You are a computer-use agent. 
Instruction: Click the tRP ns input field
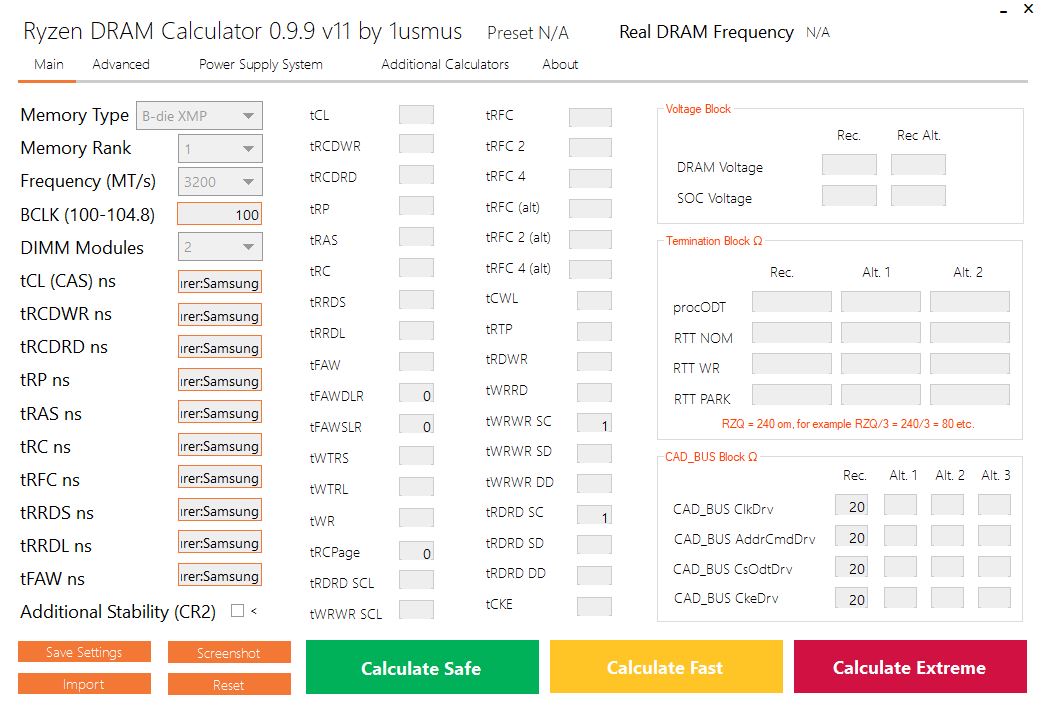(219, 380)
